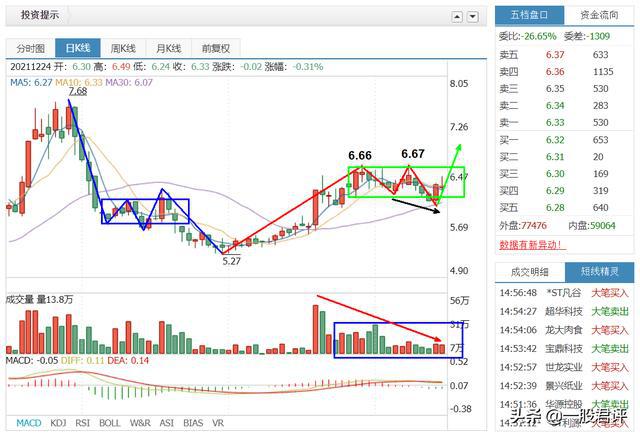Viewport: 640px width, 437px height.
Task: Select the BIAS indicator
Action: coord(193,423)
